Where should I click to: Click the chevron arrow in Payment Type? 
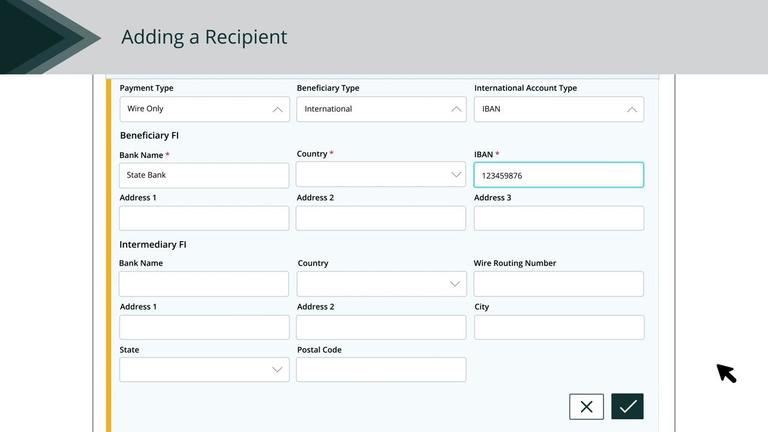point(277,109)
